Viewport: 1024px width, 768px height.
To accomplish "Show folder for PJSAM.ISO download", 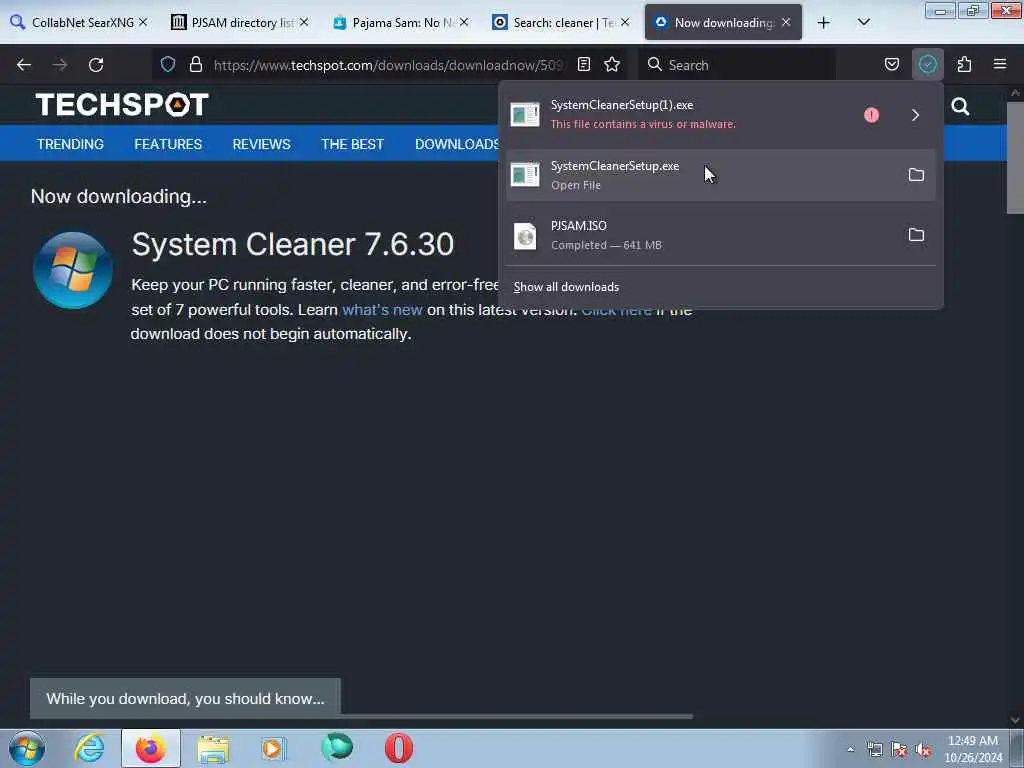I will (916, 234).
